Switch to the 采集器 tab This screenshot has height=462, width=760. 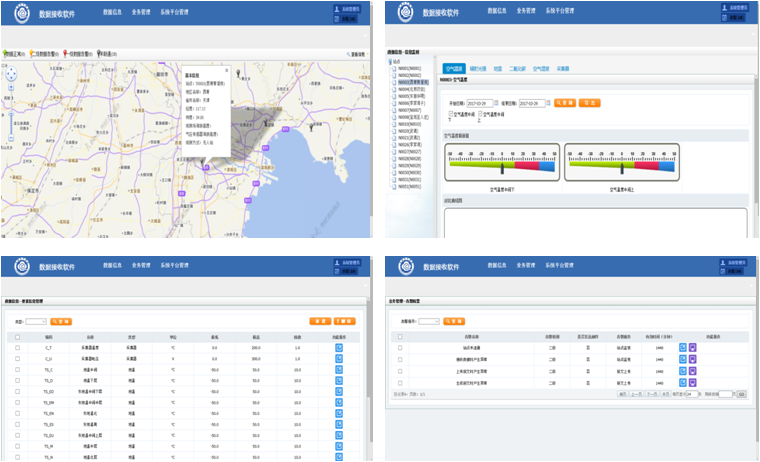(x=563, y=69)
